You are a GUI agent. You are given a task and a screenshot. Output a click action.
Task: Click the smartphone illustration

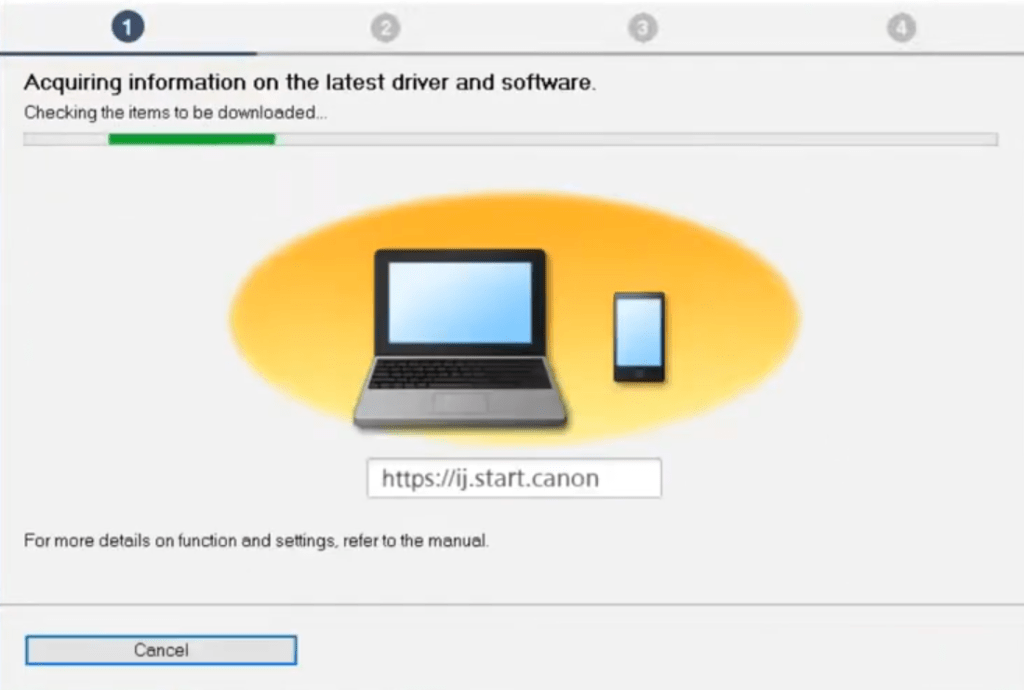click(x=639, y=337)
